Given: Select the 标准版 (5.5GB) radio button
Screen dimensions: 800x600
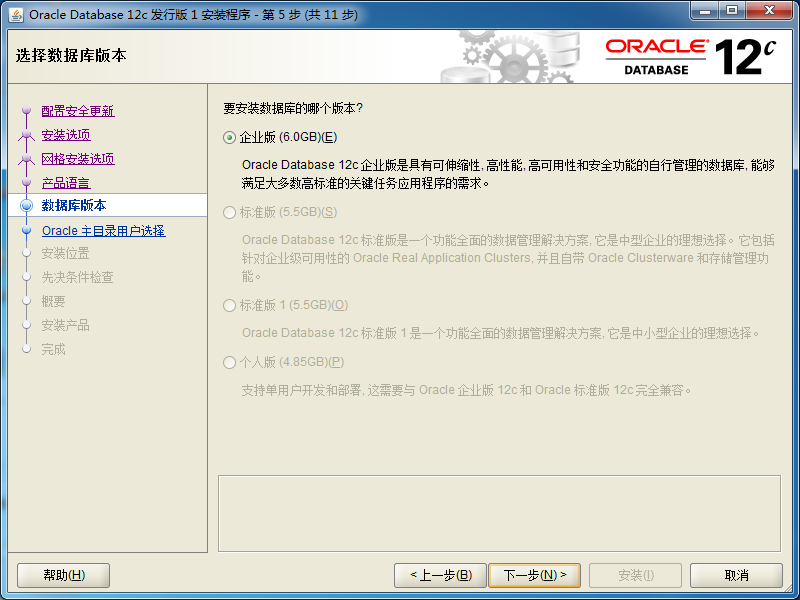Looking at the screenshot, I should tap(230, 212).
